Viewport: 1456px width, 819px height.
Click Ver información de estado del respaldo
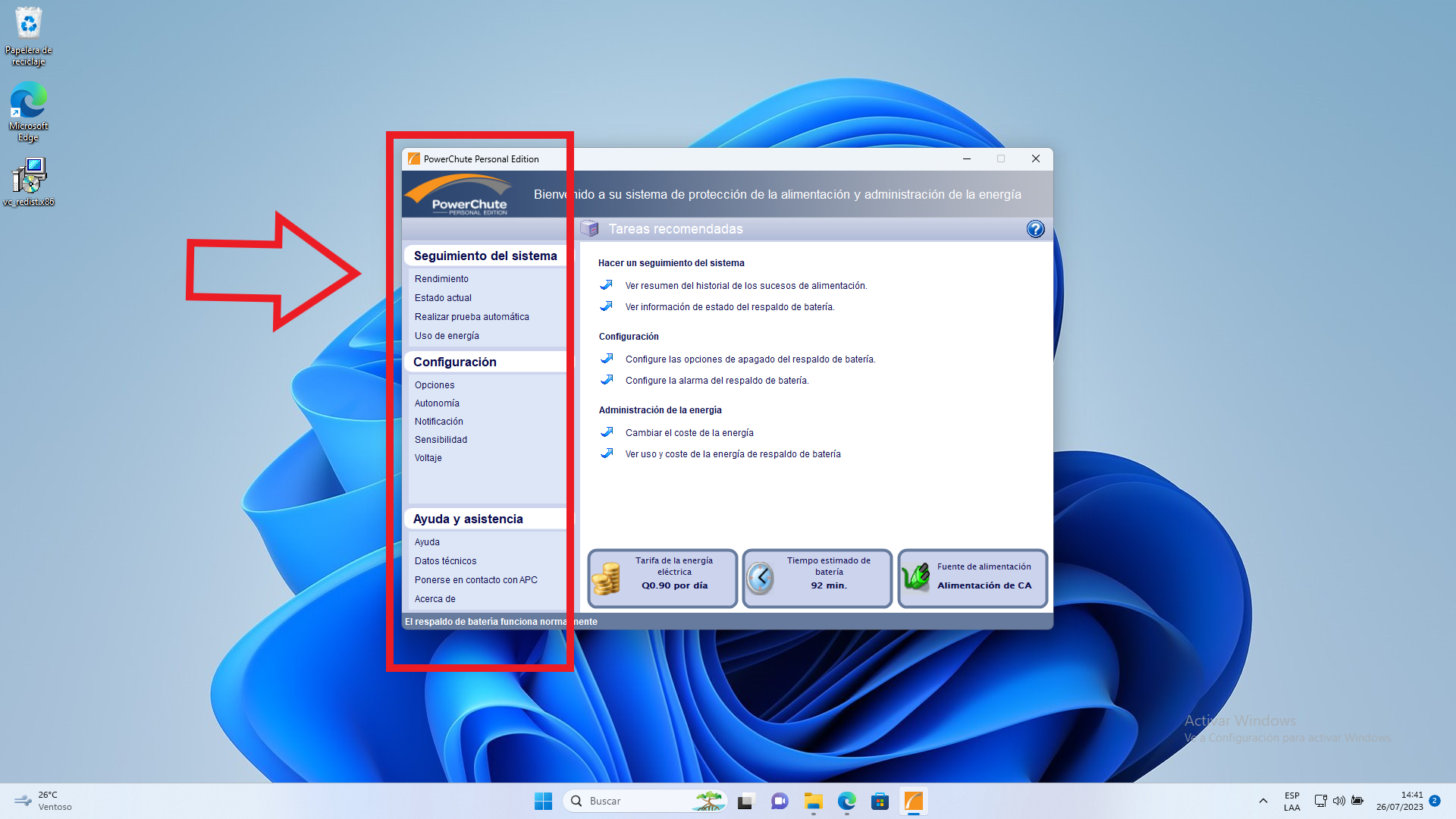coord(730,307)
